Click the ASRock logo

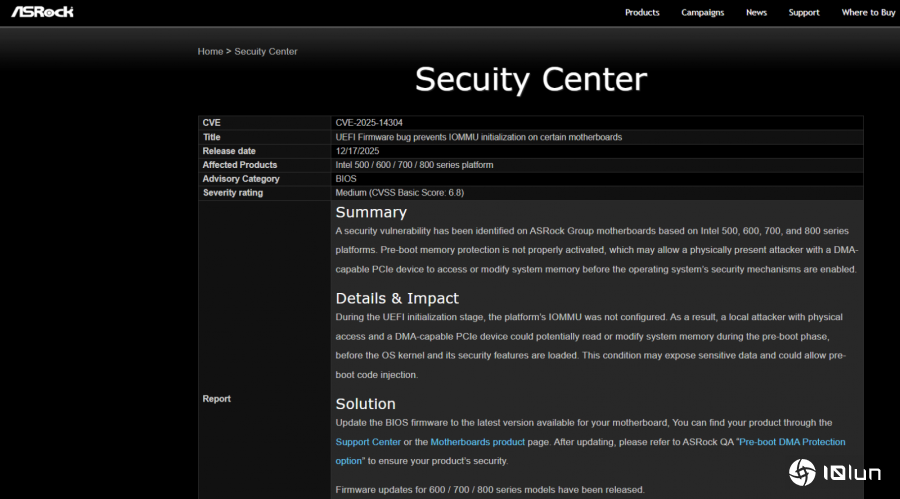pyautogui.click(x=42, y=12)
